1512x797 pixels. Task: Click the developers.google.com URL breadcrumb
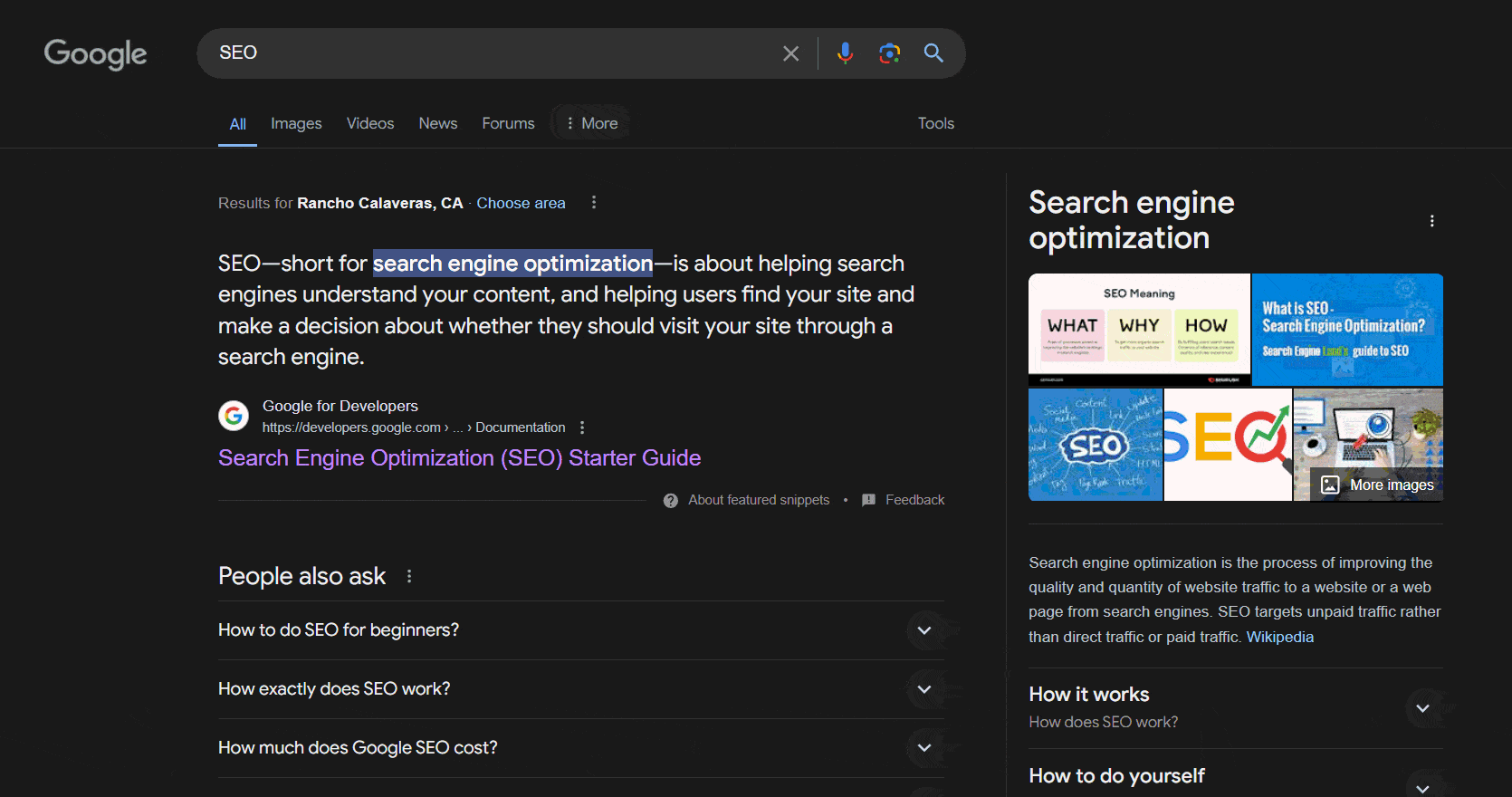point(414,427)
